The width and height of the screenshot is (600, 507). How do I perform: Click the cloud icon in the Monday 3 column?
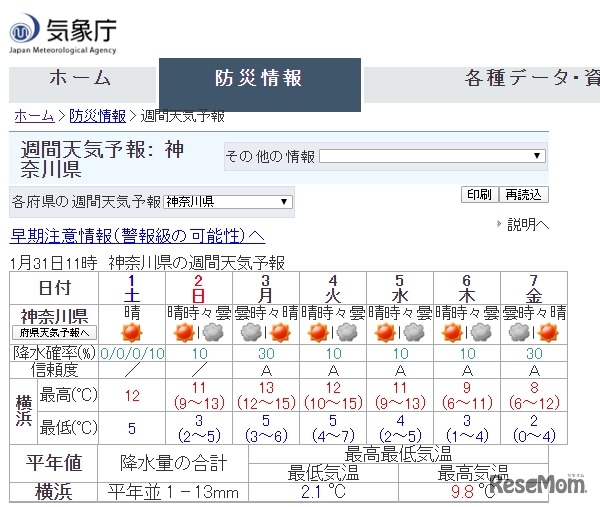coord(251,332)
